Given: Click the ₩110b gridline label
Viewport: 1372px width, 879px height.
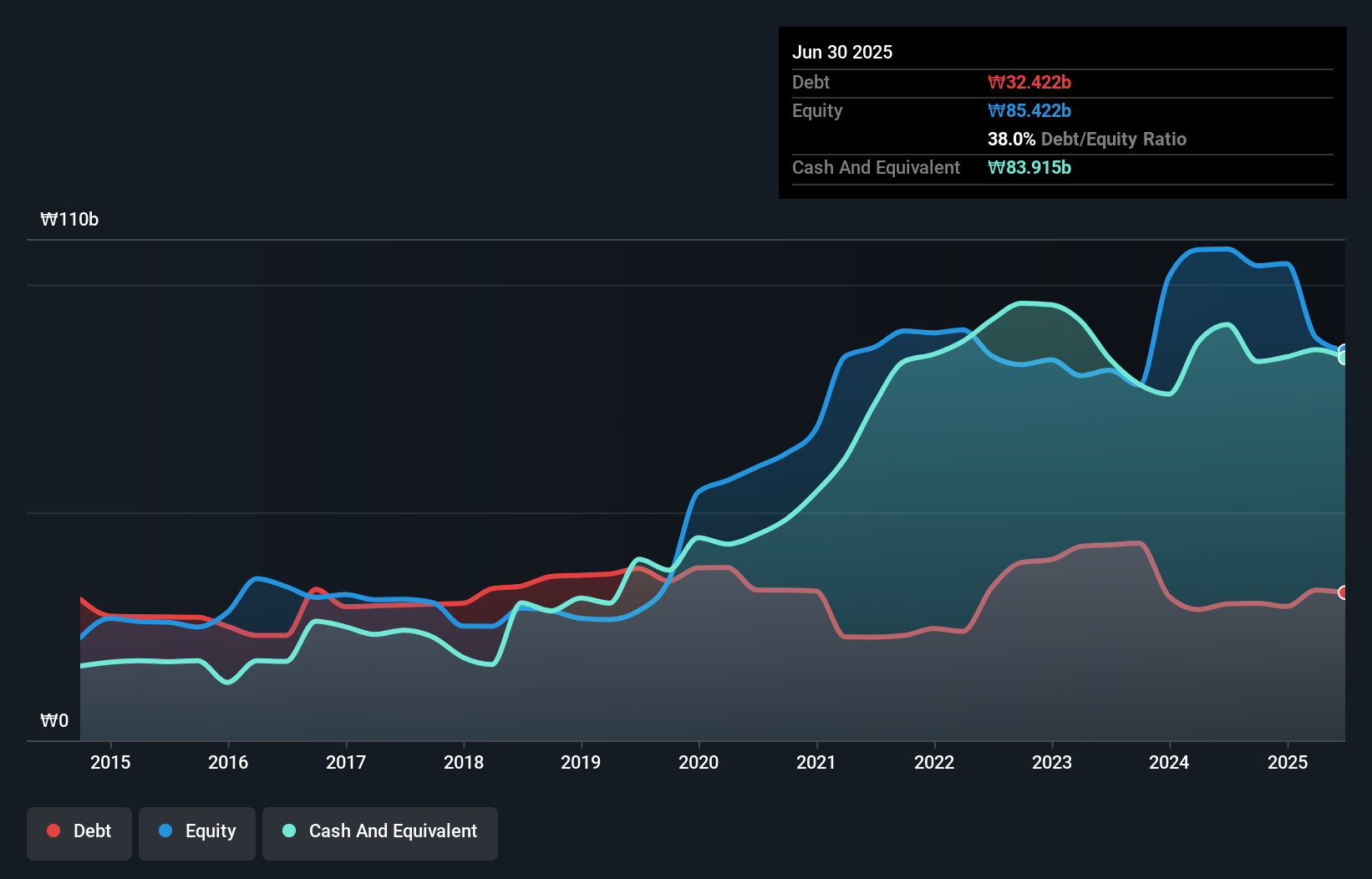Looking at the screenshot, I should tap(70, 220).
